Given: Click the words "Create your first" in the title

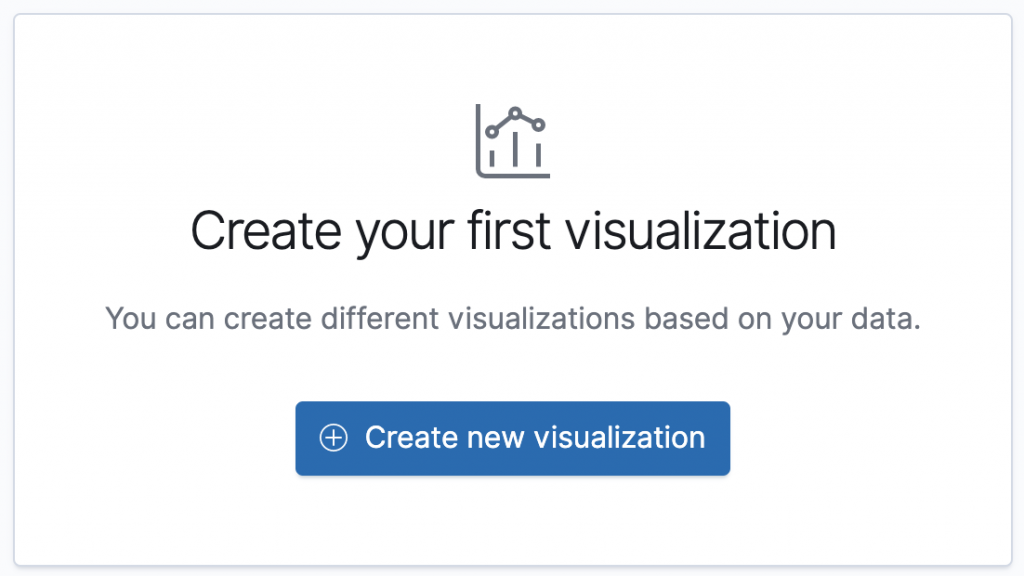Looking at the screenshot, I should pyautogui.click(x=370, y=231).
